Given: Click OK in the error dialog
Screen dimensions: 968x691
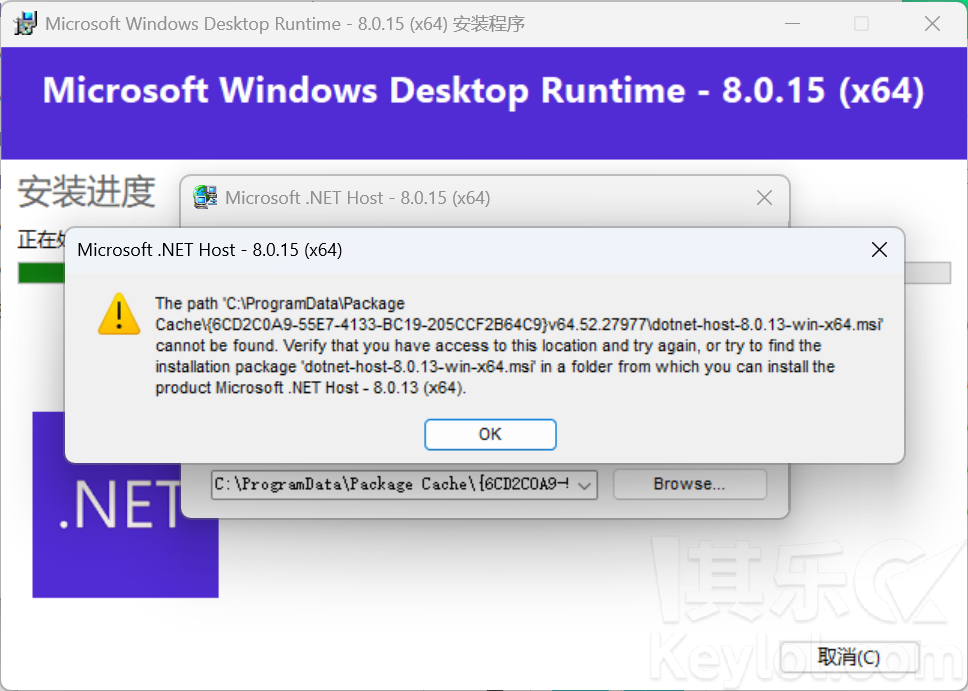Looking at the screenshot, I should point(490,434).
